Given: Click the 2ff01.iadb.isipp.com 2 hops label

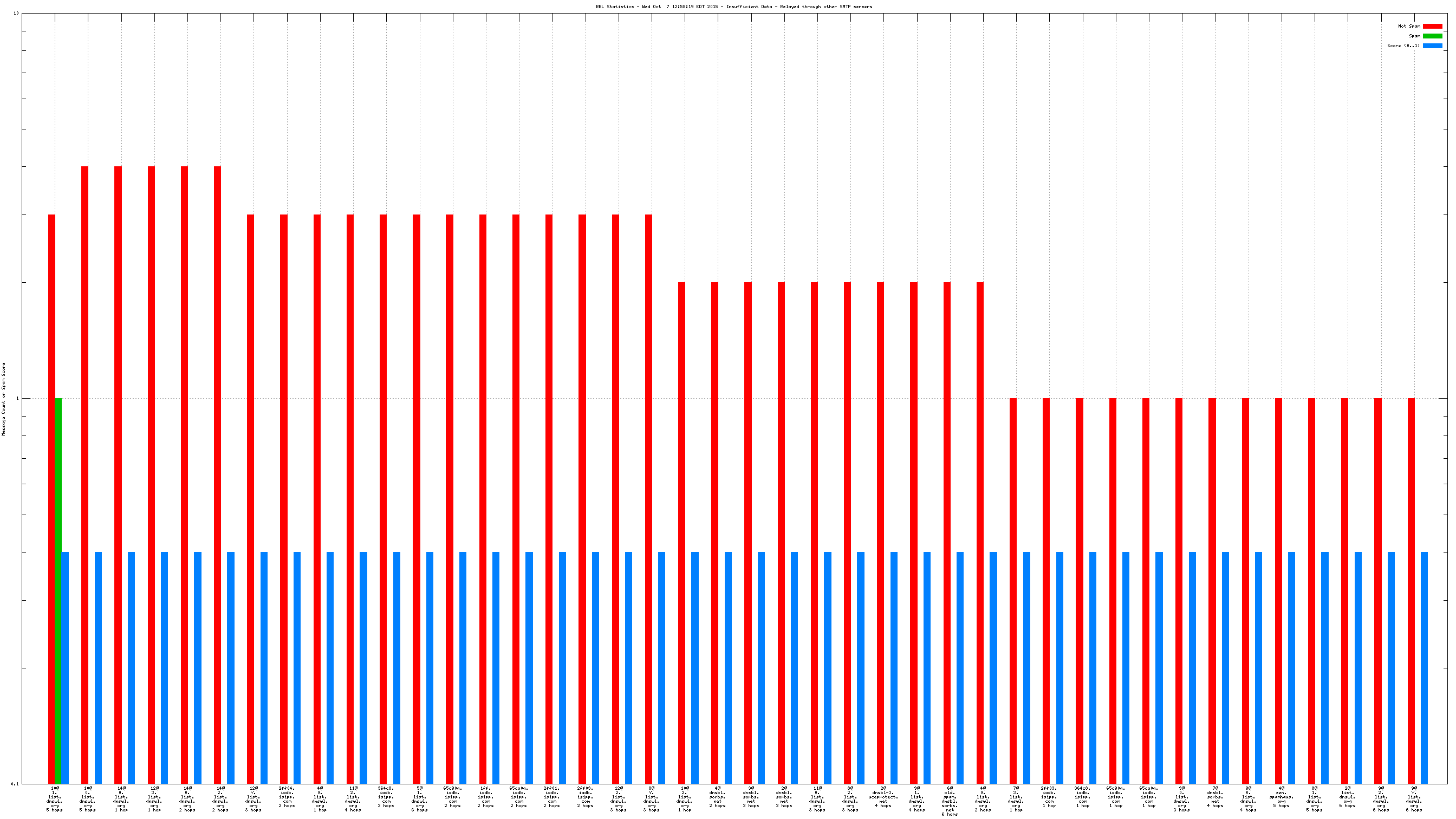Looking at the screenshot, I should click(552, 797).
